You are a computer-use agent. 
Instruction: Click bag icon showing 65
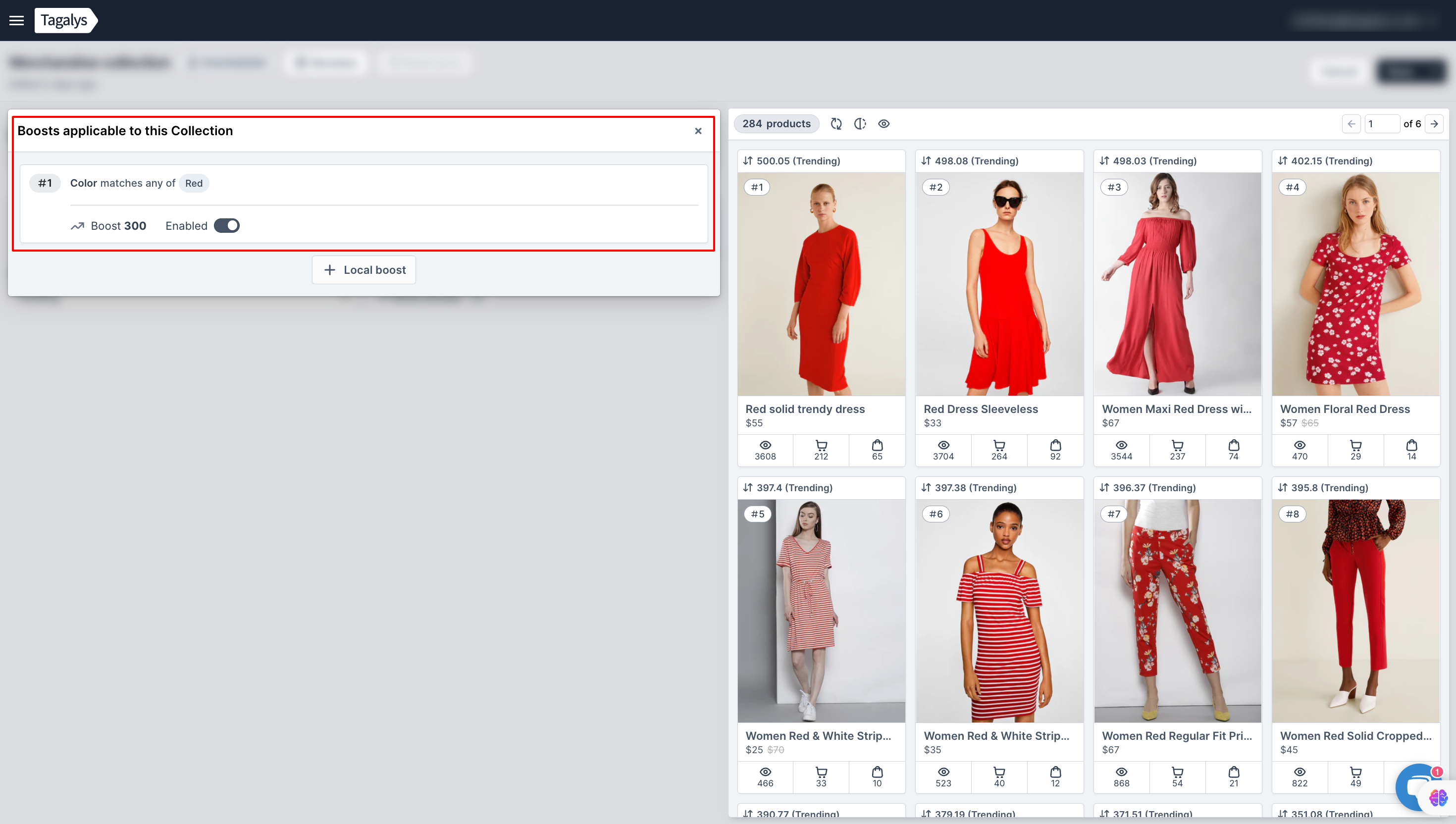click(877, 445)
